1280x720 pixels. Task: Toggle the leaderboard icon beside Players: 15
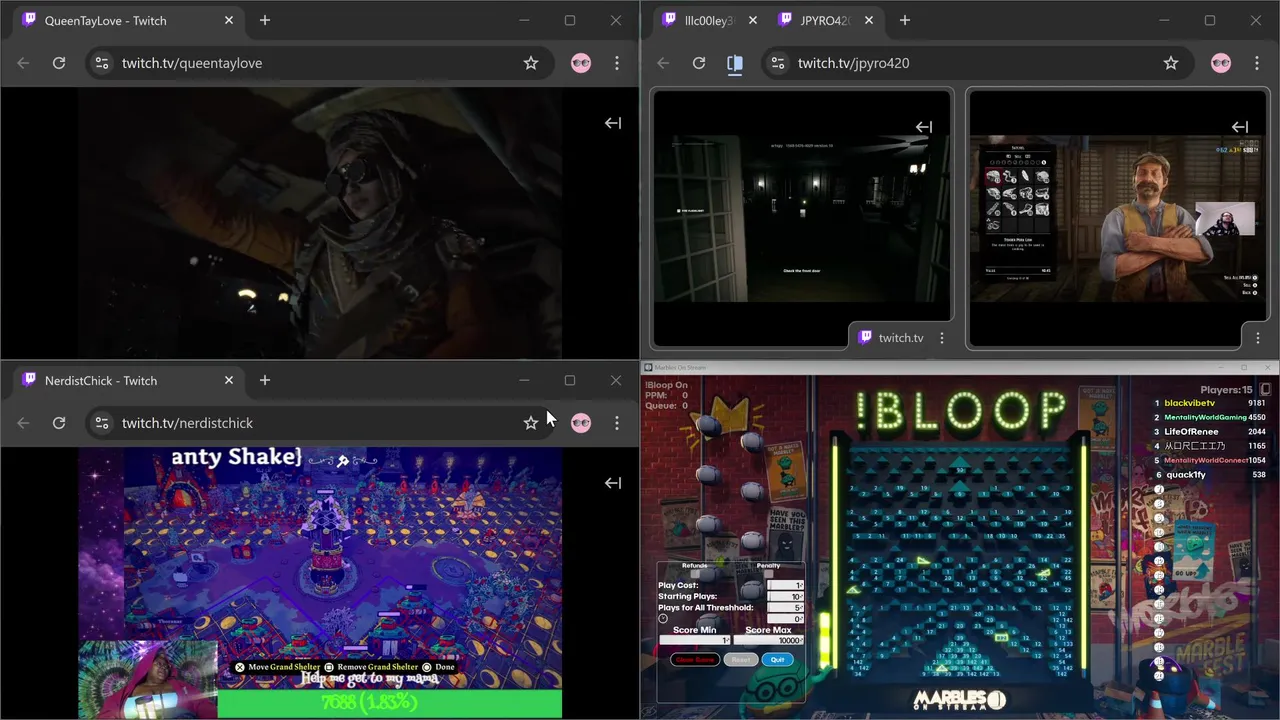(1265, 389)
